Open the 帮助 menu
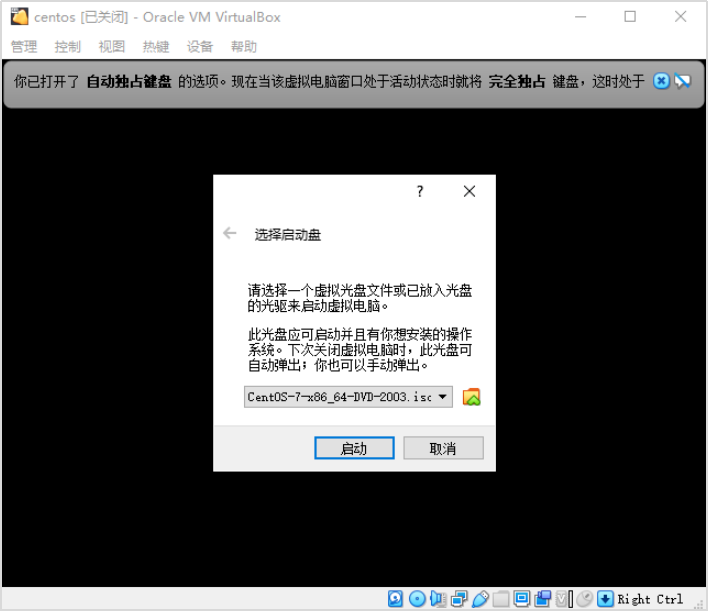Image resolution: width=708 pixels, height=611 pixels. 244,47
